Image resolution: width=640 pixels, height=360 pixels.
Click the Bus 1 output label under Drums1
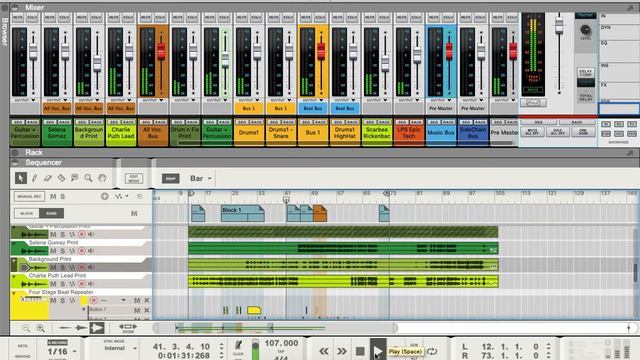click(249, 109)
